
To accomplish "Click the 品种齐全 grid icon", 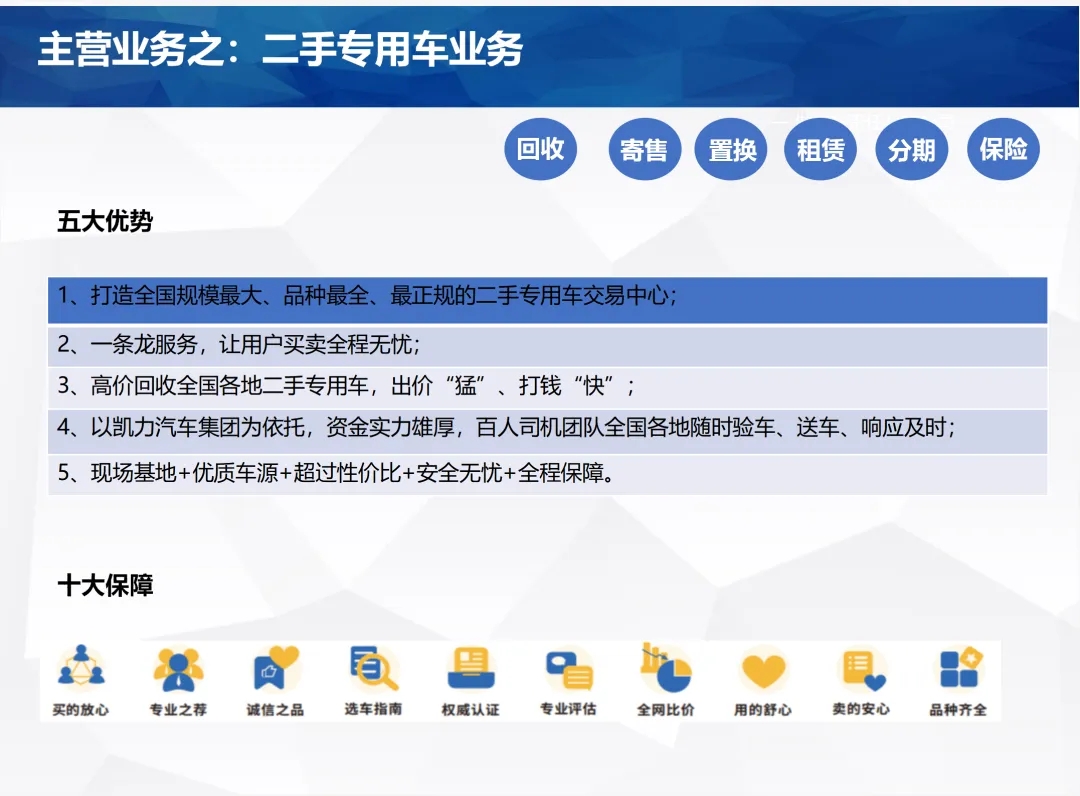I will [958, 668].
